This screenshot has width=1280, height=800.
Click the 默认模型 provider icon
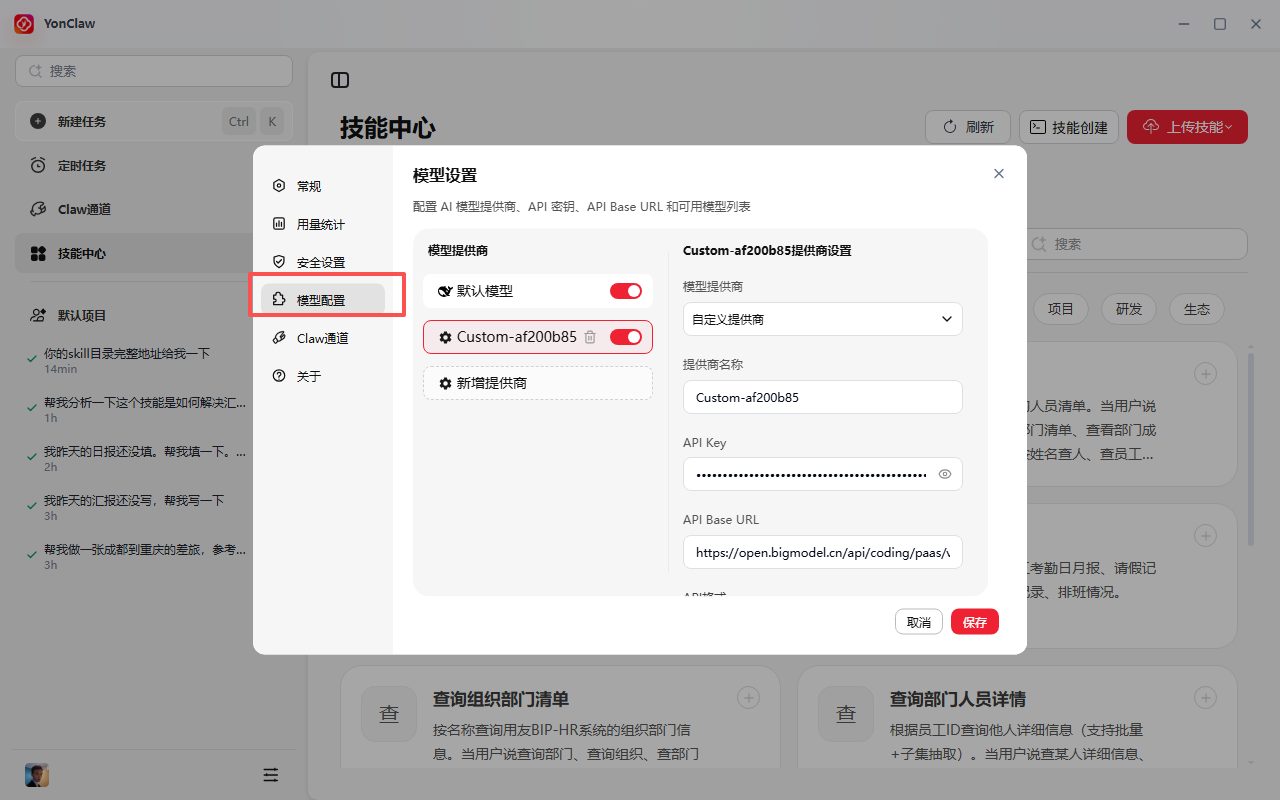coord(445,291)
